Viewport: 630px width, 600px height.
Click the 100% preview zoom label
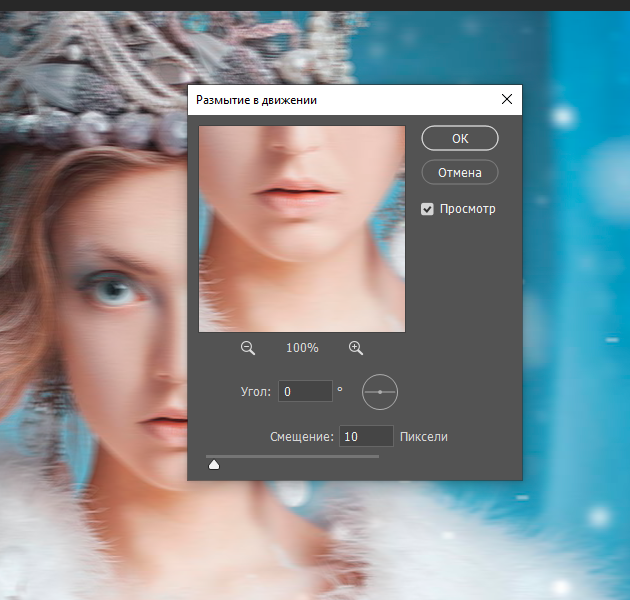[302, 348]
